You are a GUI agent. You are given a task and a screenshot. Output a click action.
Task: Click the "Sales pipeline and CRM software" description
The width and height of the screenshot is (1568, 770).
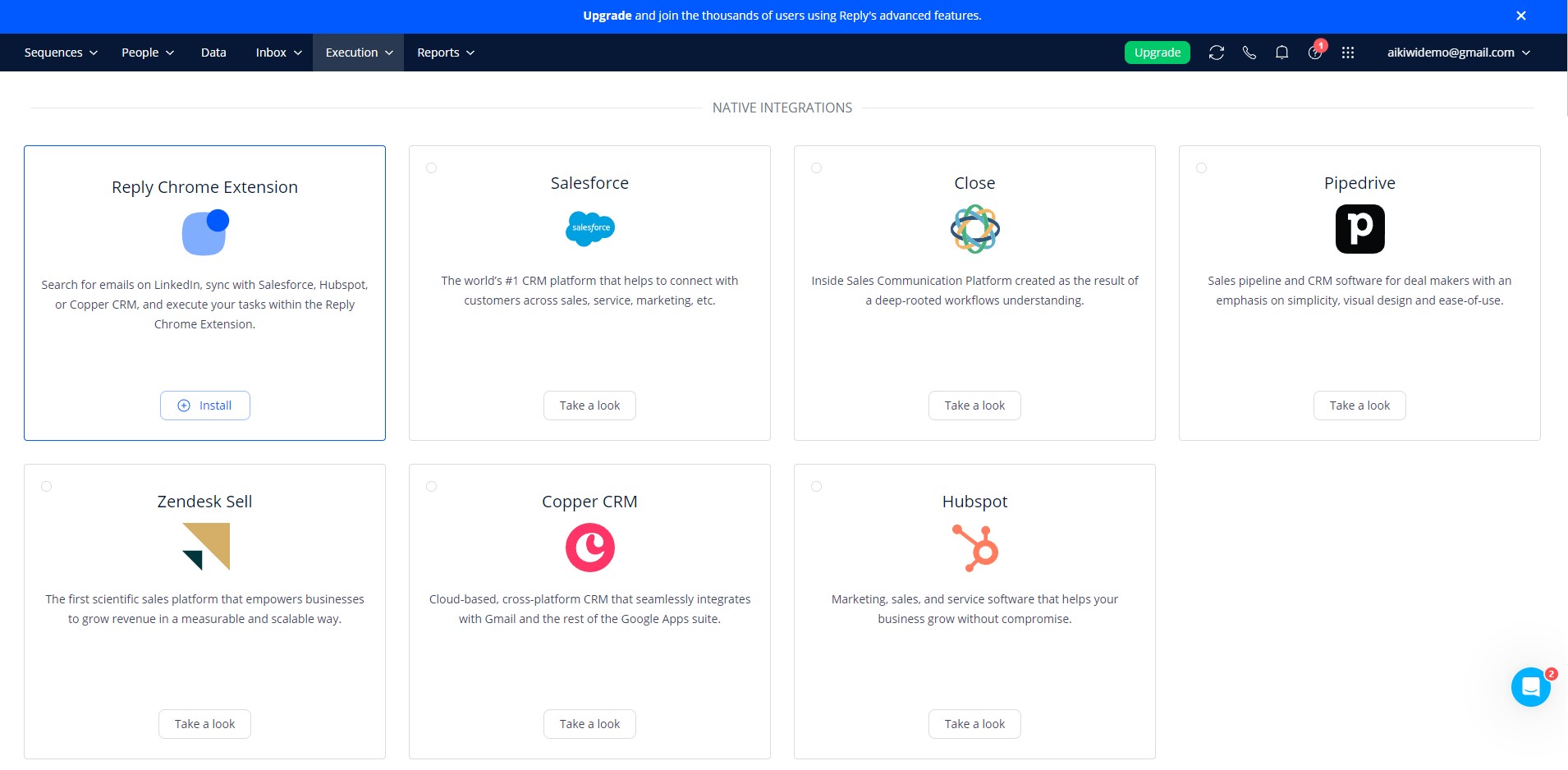[x=1360, y=291]
